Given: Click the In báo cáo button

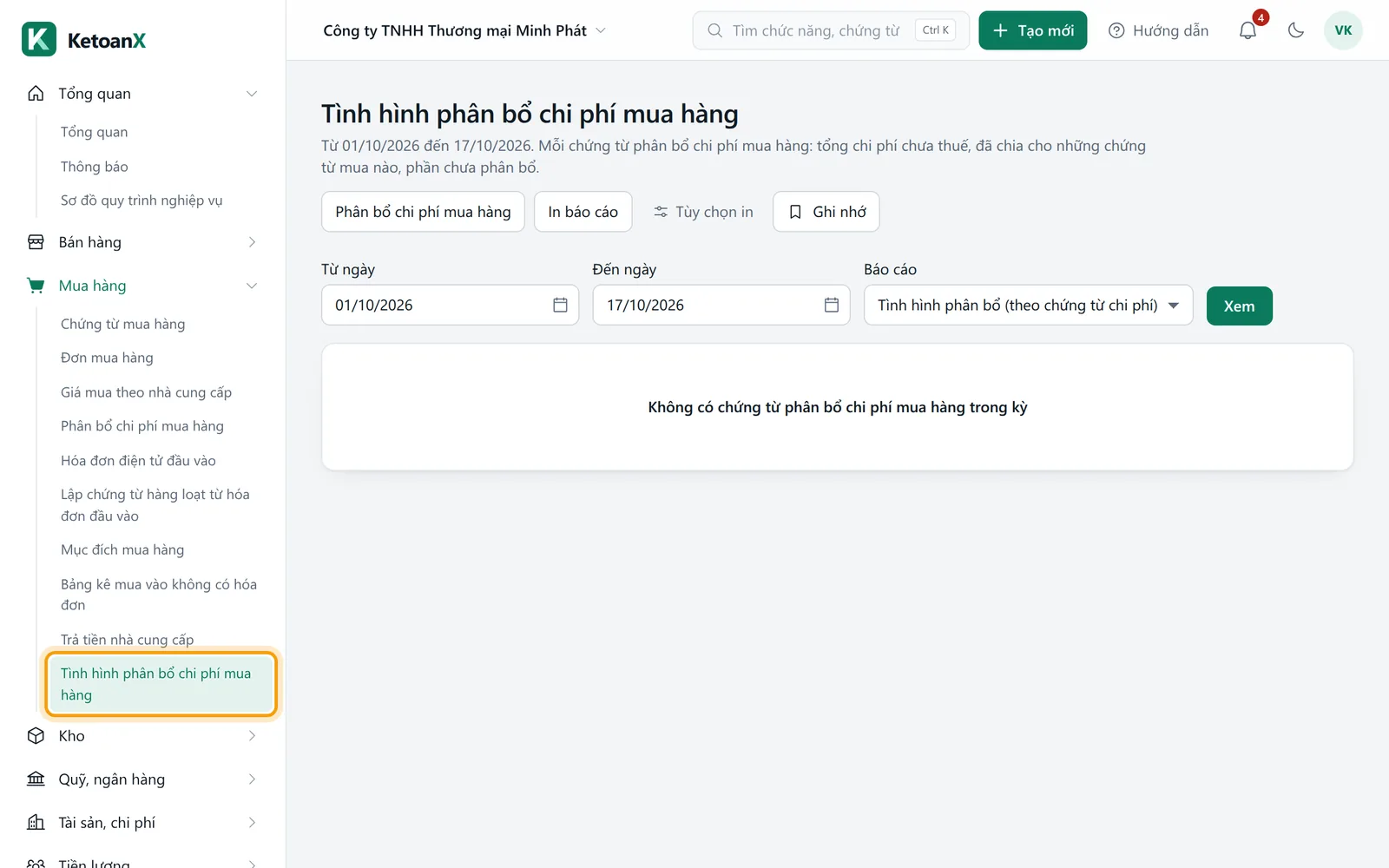Looking at the screenshot, I should pyautogui.click(x=583, y=212).
